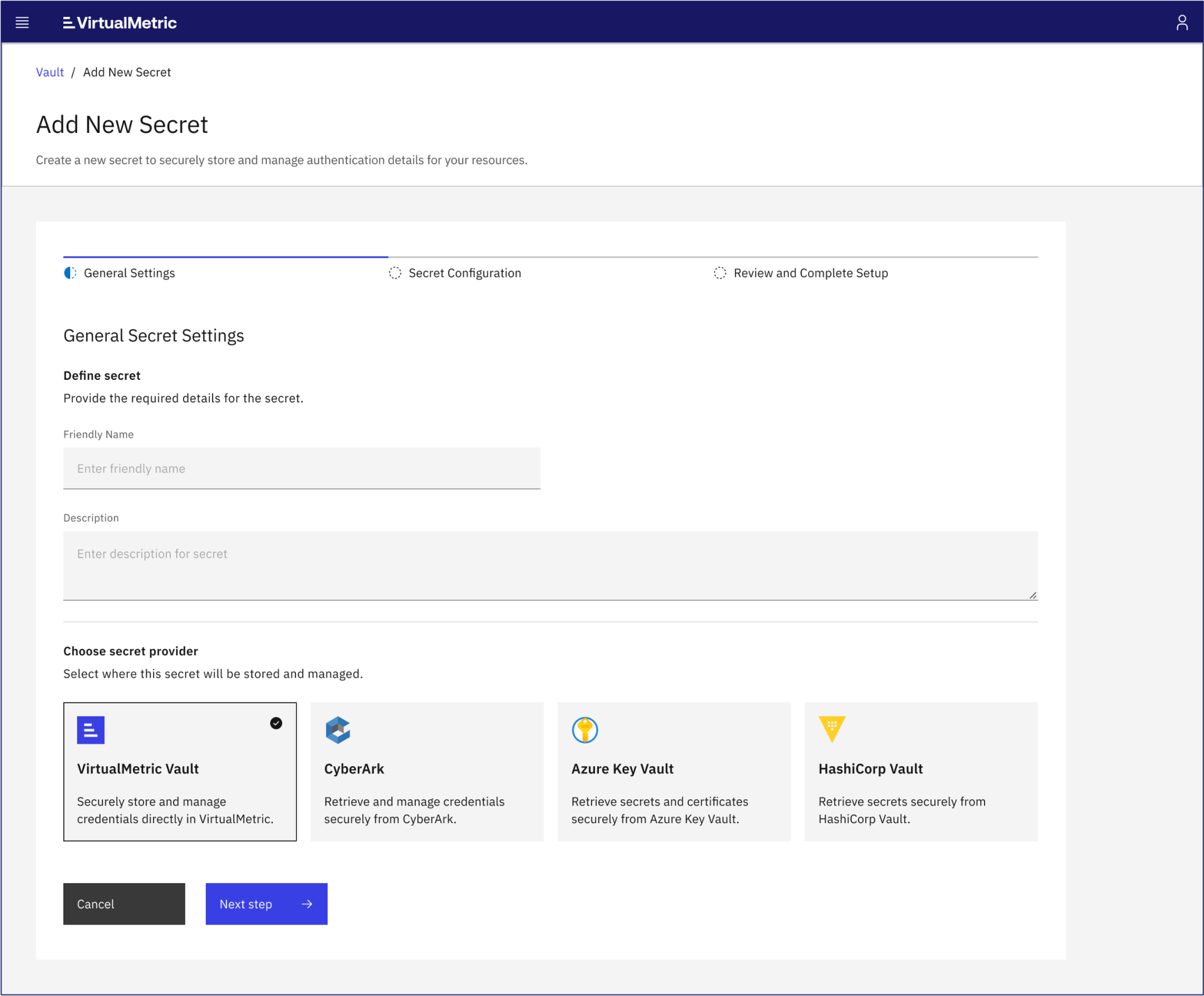Click the HashiCorp Vault triangle icon
Screen dimensions: 1204x996
coord(832,729)
